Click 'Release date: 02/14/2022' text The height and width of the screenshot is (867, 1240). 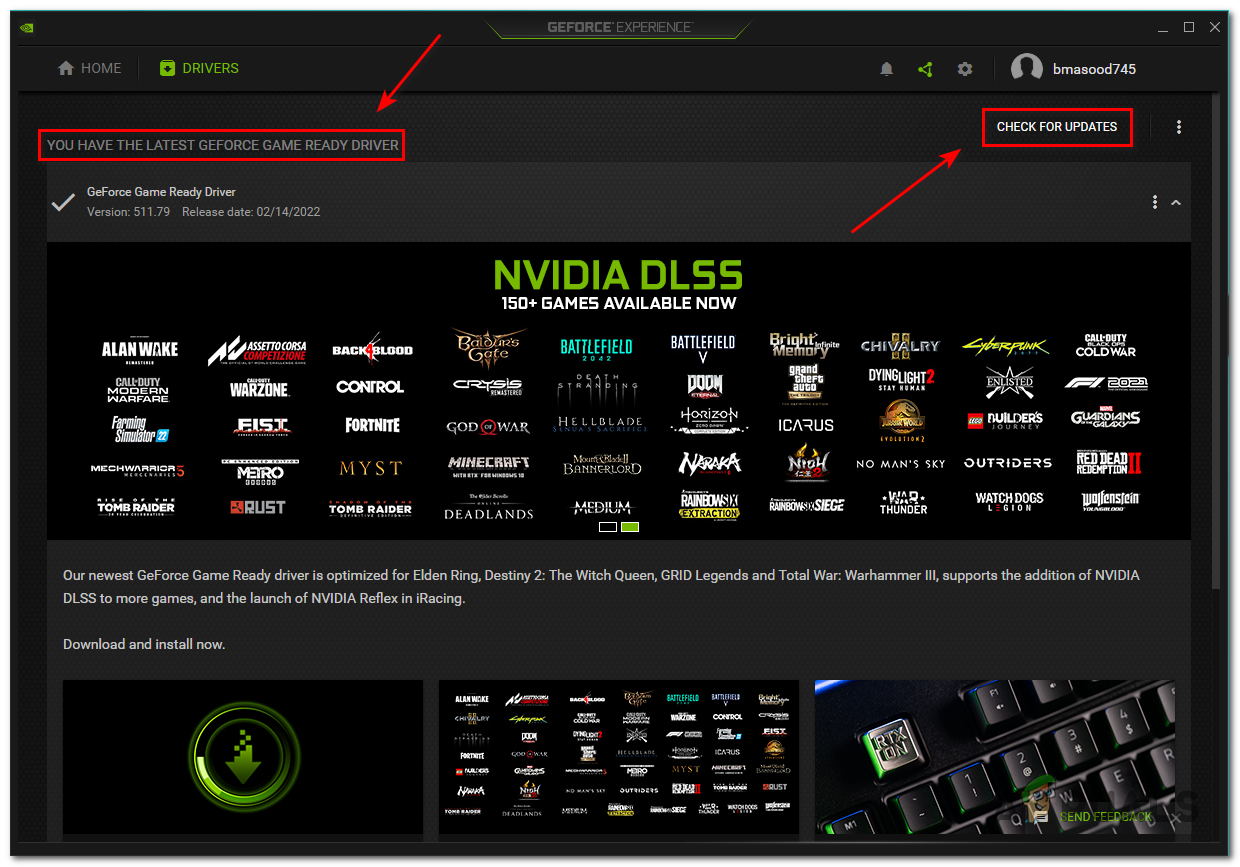(251, 212)
